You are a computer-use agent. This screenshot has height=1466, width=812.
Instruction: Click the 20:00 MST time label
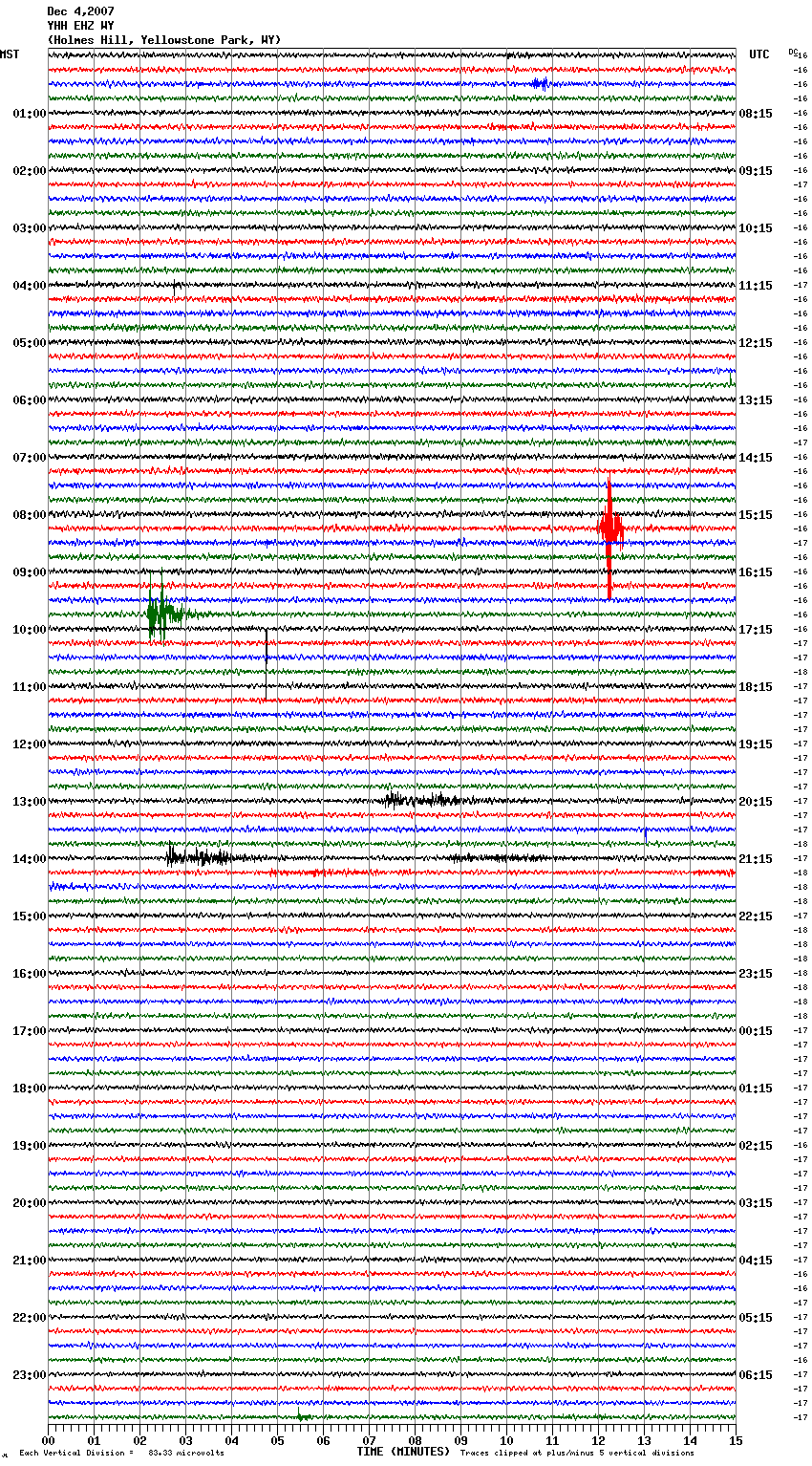29,1203
